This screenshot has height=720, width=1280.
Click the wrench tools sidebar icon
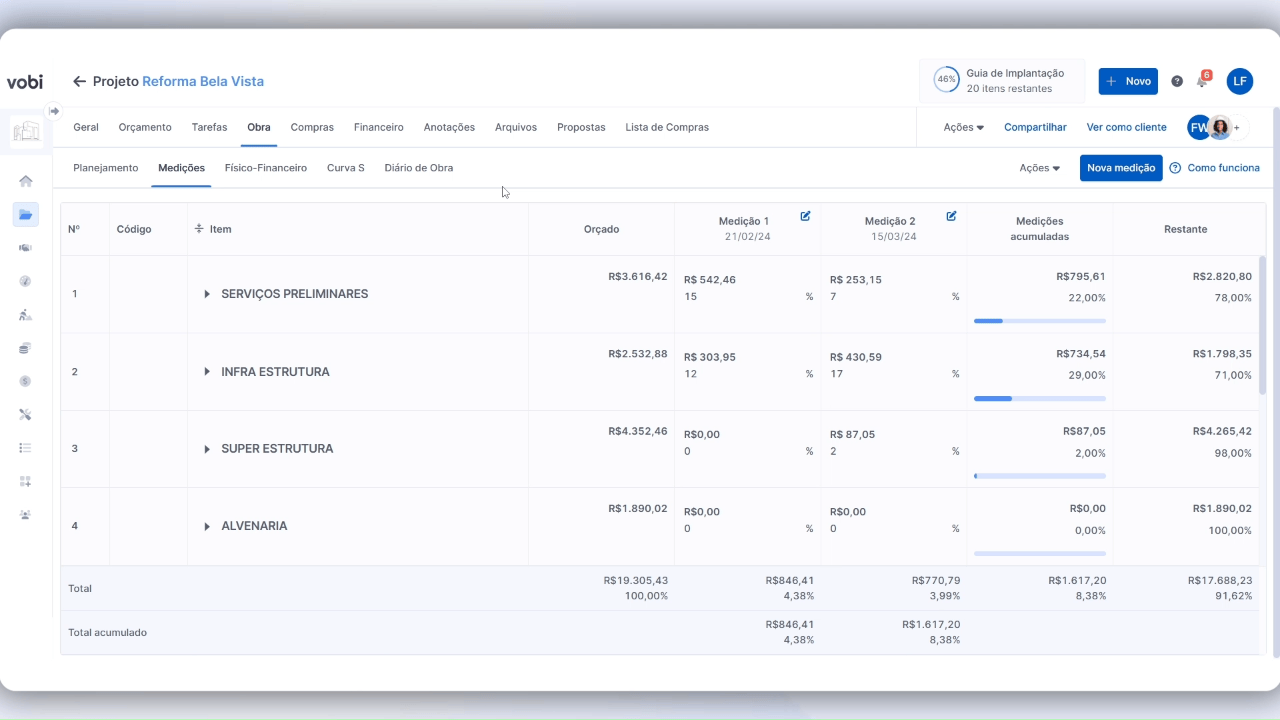26,414
